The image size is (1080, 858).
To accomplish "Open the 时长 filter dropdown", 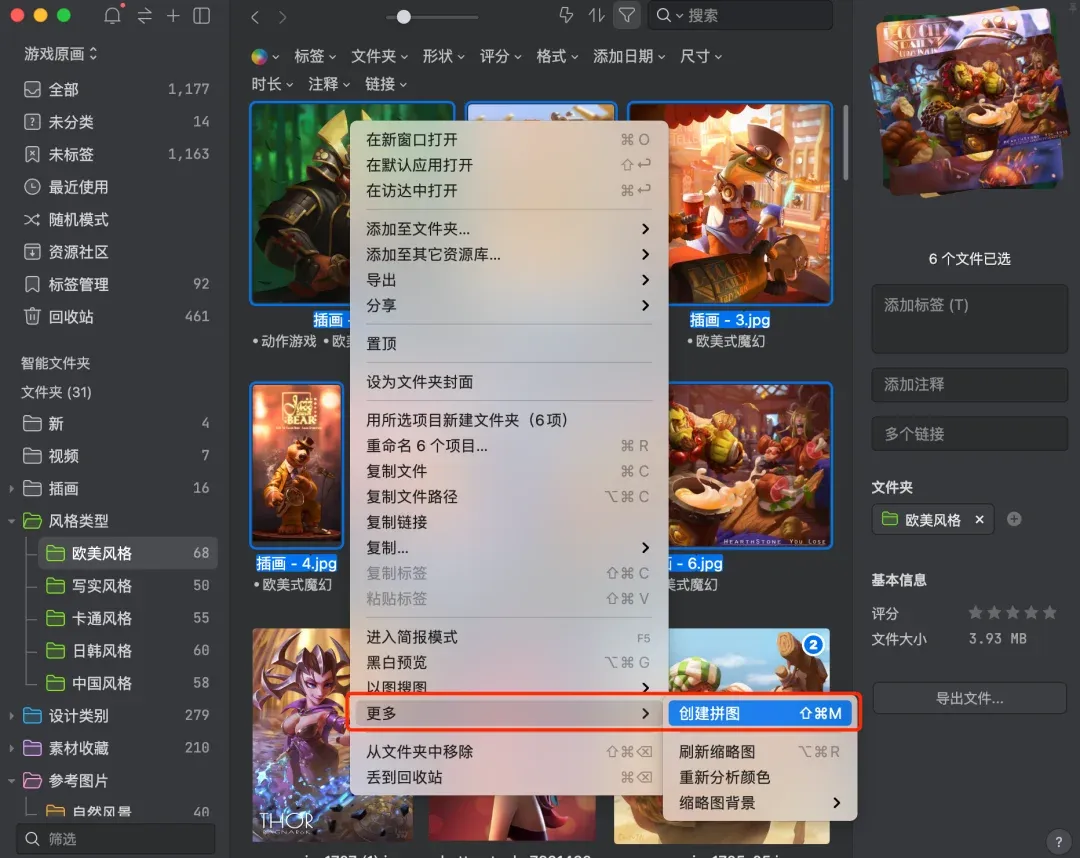I will tap(272, 84).
